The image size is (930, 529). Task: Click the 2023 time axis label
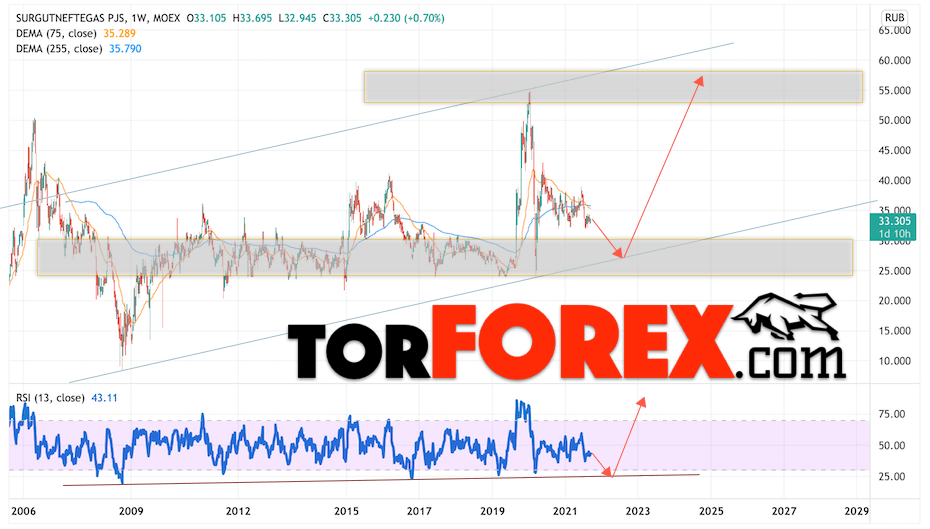click(x=638, y=511)
